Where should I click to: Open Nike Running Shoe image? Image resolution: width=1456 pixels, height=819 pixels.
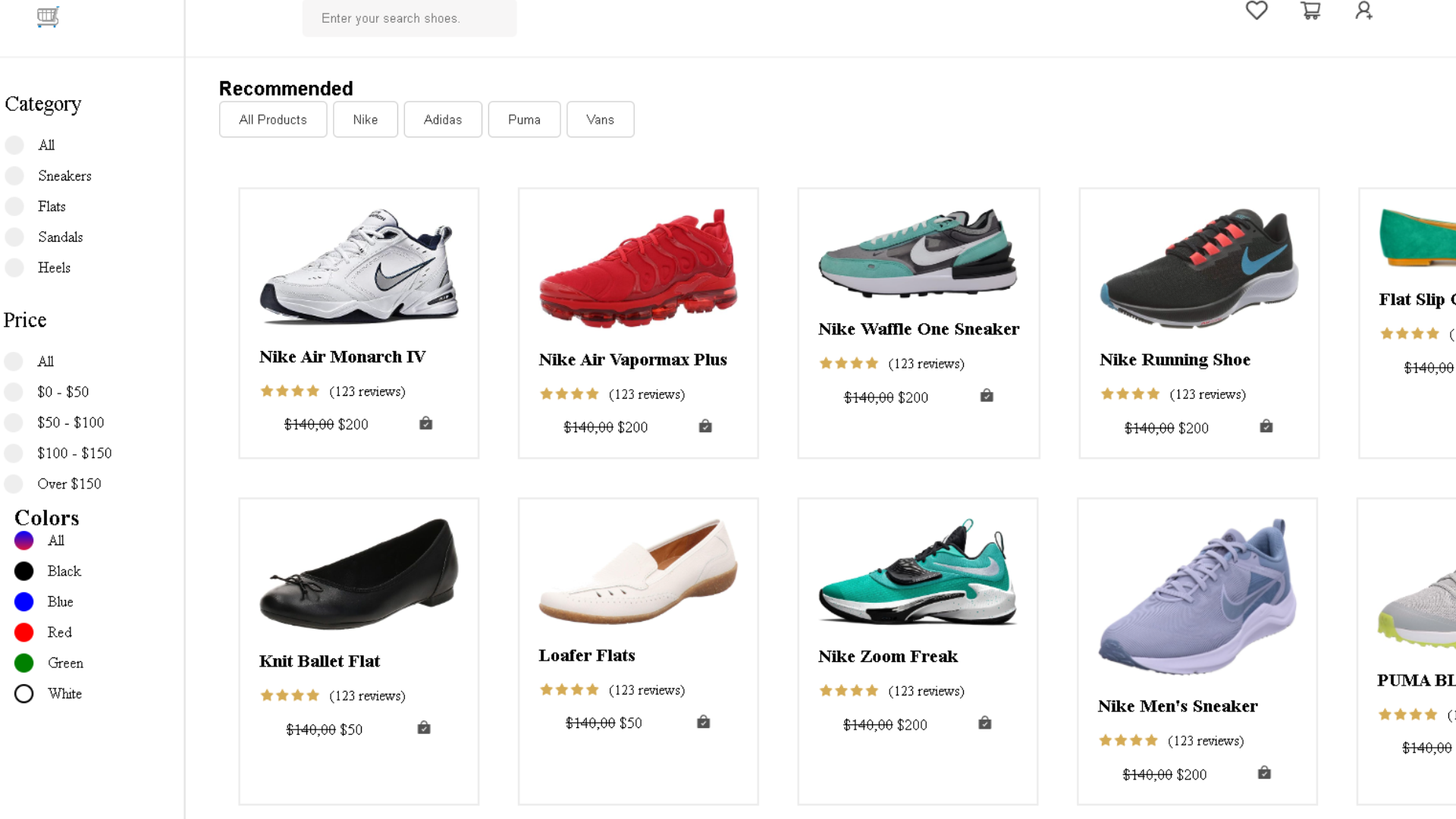[1199, 268]
